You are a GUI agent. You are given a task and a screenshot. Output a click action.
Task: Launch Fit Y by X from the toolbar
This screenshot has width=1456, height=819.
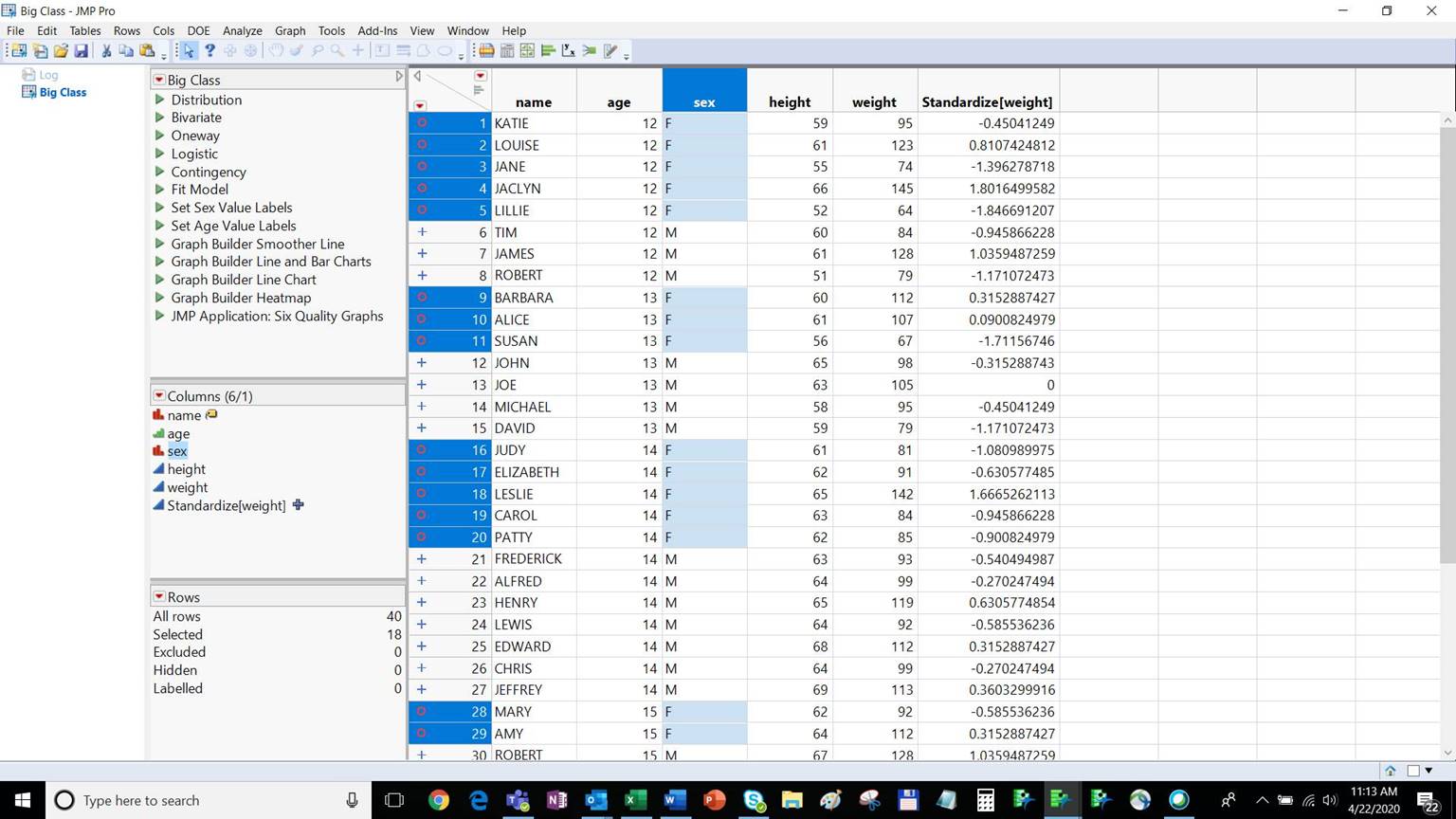click(571, 50)
